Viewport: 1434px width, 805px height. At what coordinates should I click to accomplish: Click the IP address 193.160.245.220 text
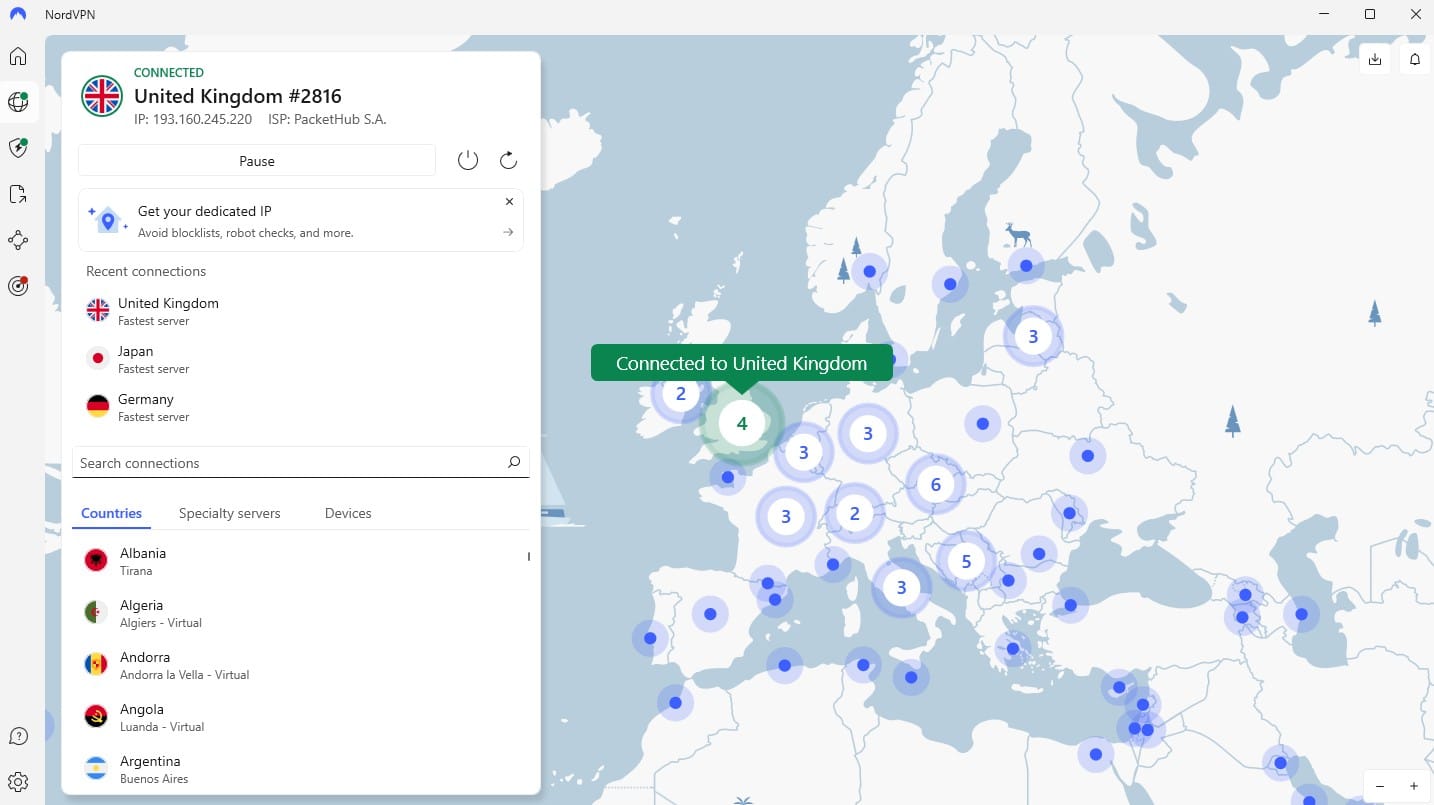(x=193, y=119)
